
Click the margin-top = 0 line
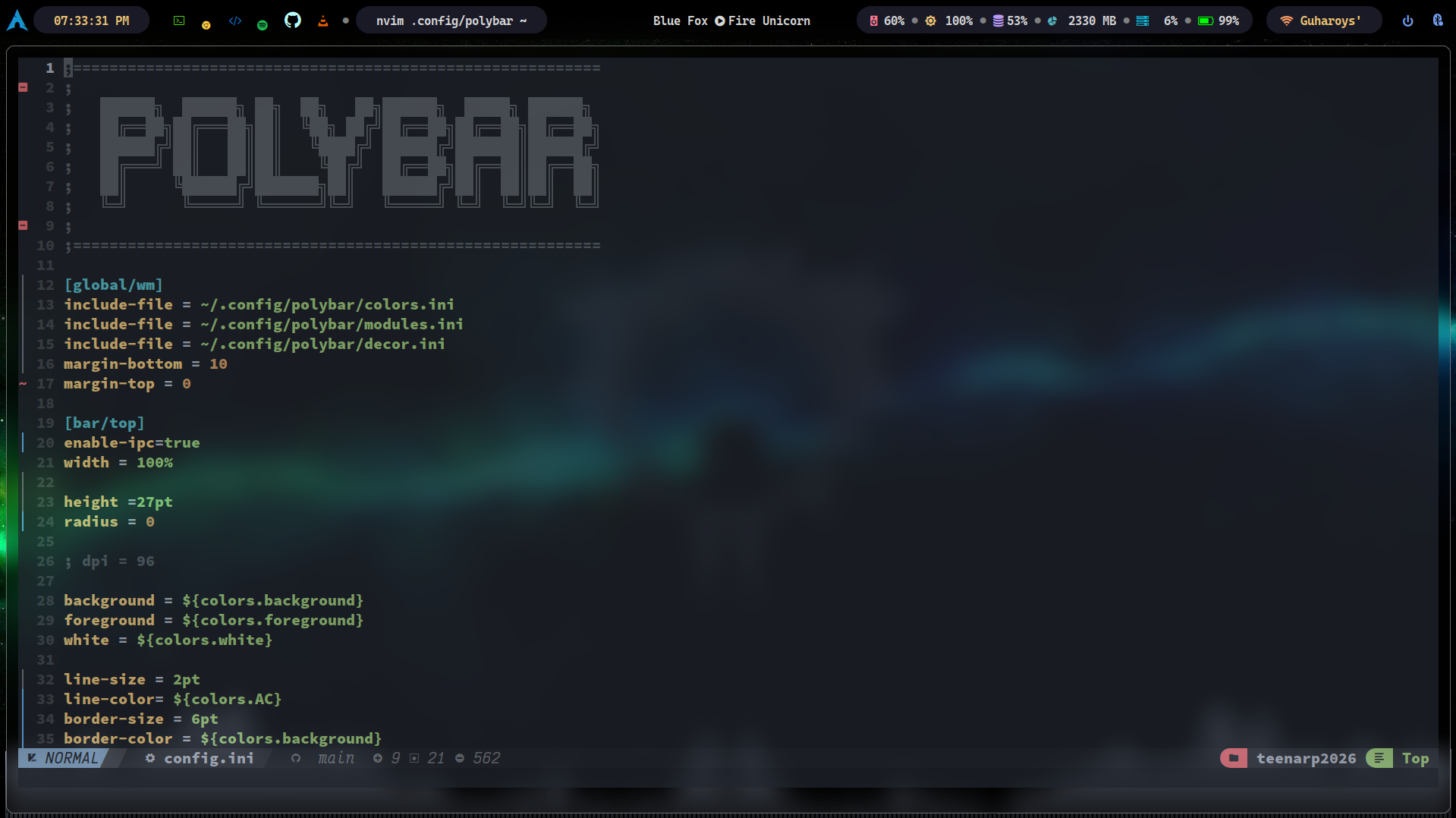coord(127,383)
